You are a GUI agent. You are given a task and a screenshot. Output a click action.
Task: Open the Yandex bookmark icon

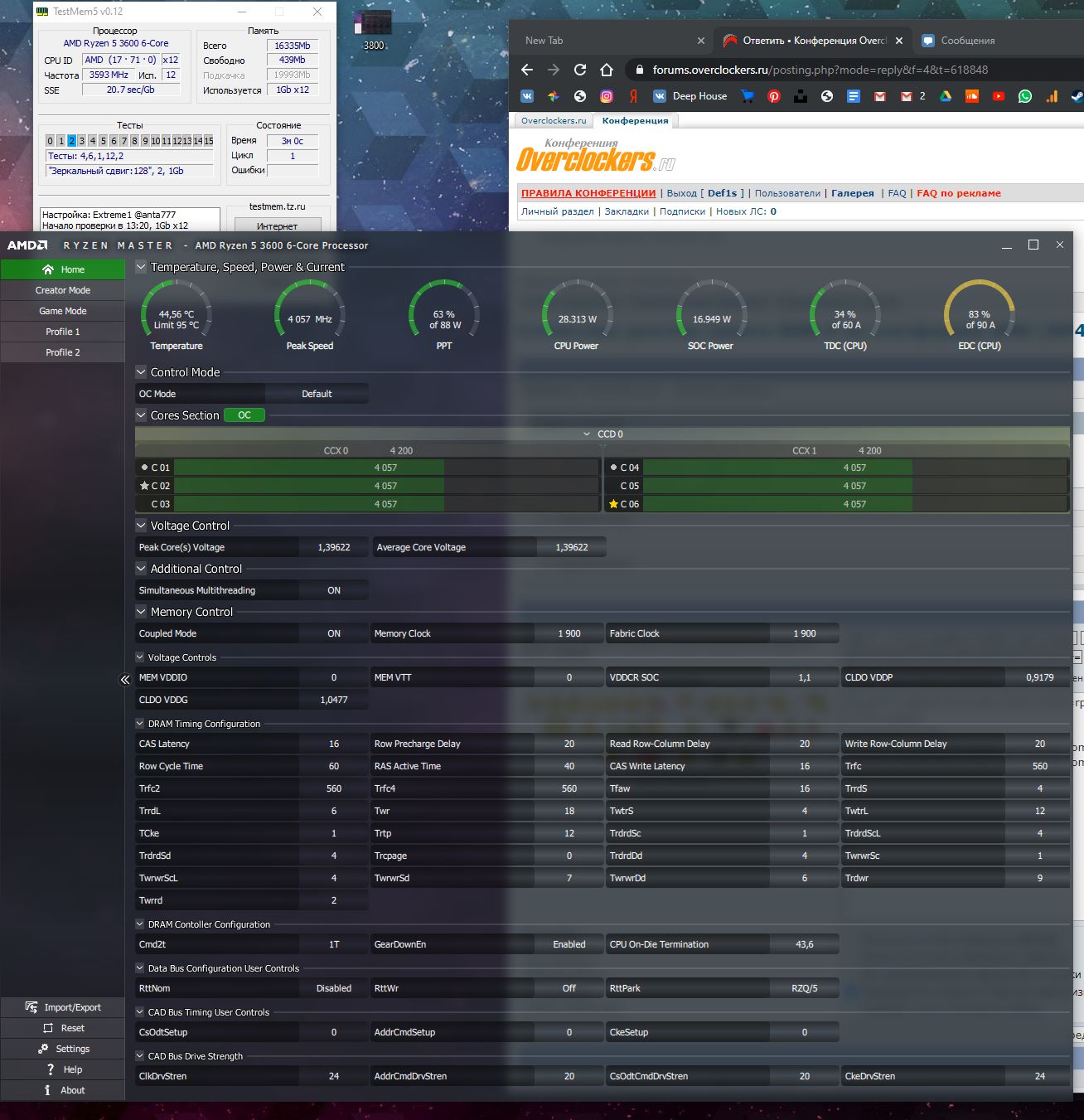(x=633, y=96)
